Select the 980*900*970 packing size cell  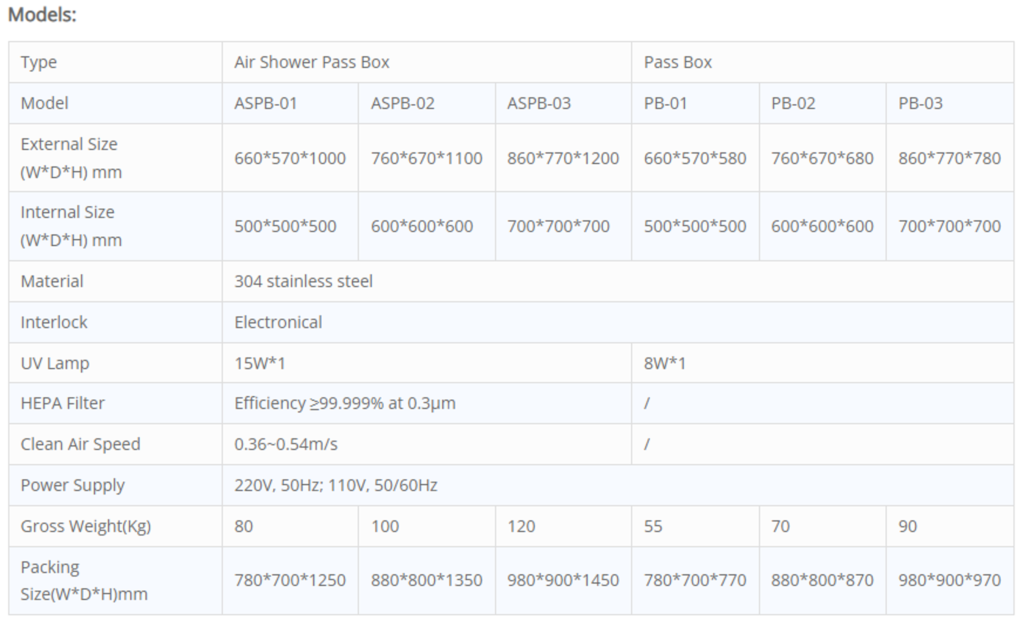click(x=950, y=580)
